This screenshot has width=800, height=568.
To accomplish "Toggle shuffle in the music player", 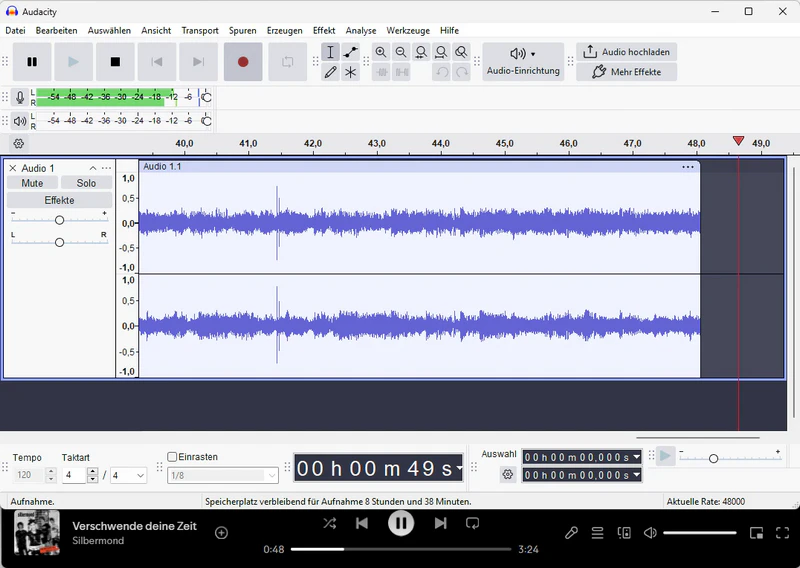I will coord(330,523).
